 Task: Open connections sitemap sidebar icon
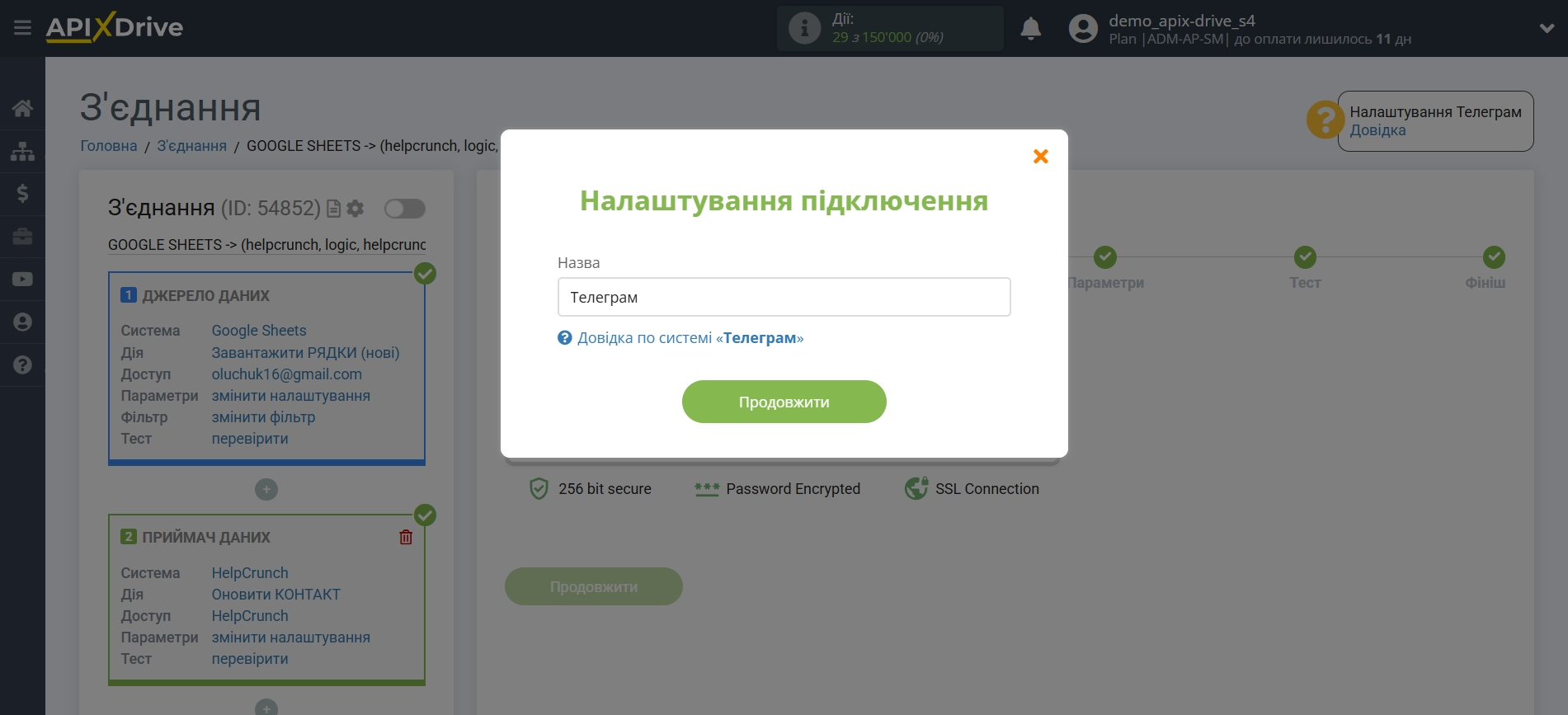click(x=22, y=151)
